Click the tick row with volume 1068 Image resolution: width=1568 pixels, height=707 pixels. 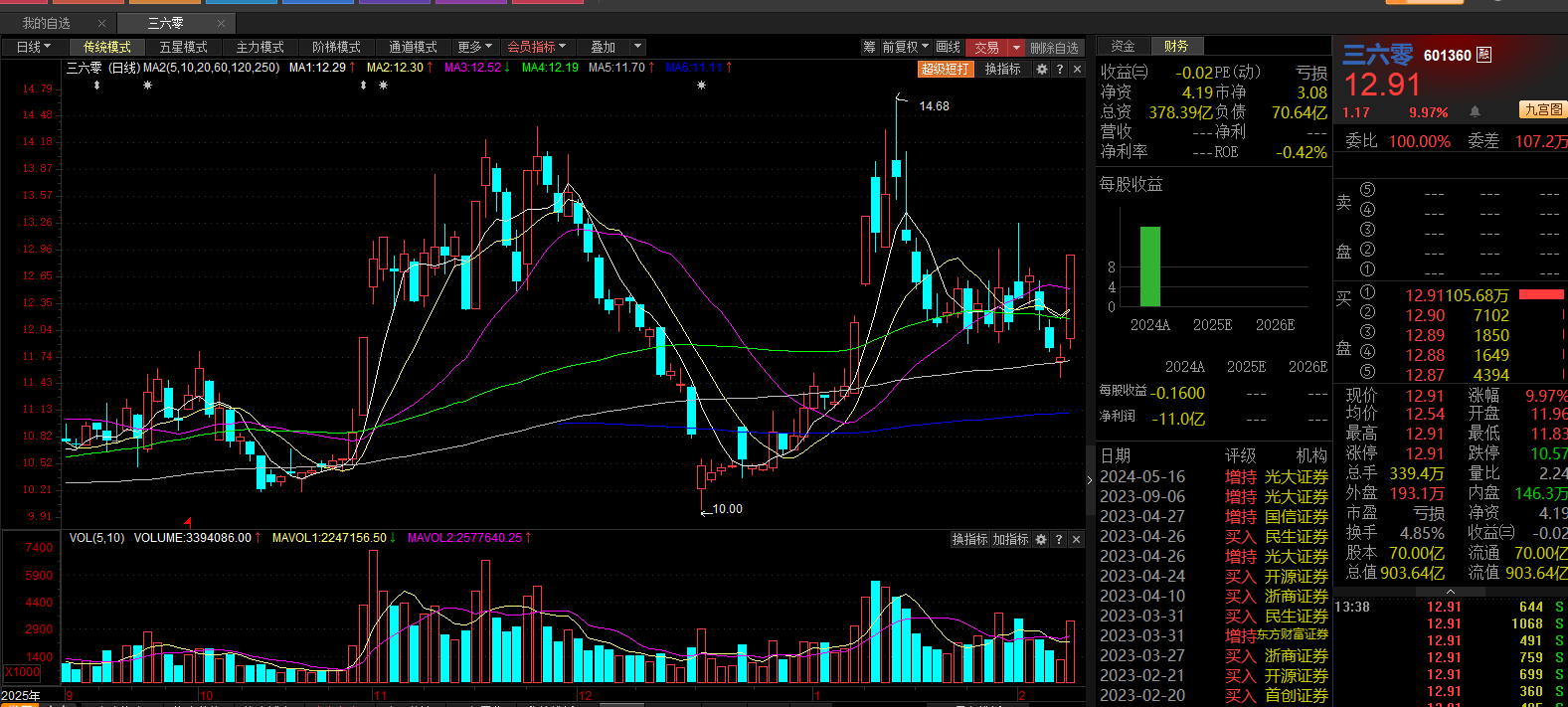[x=1449, y=623]
